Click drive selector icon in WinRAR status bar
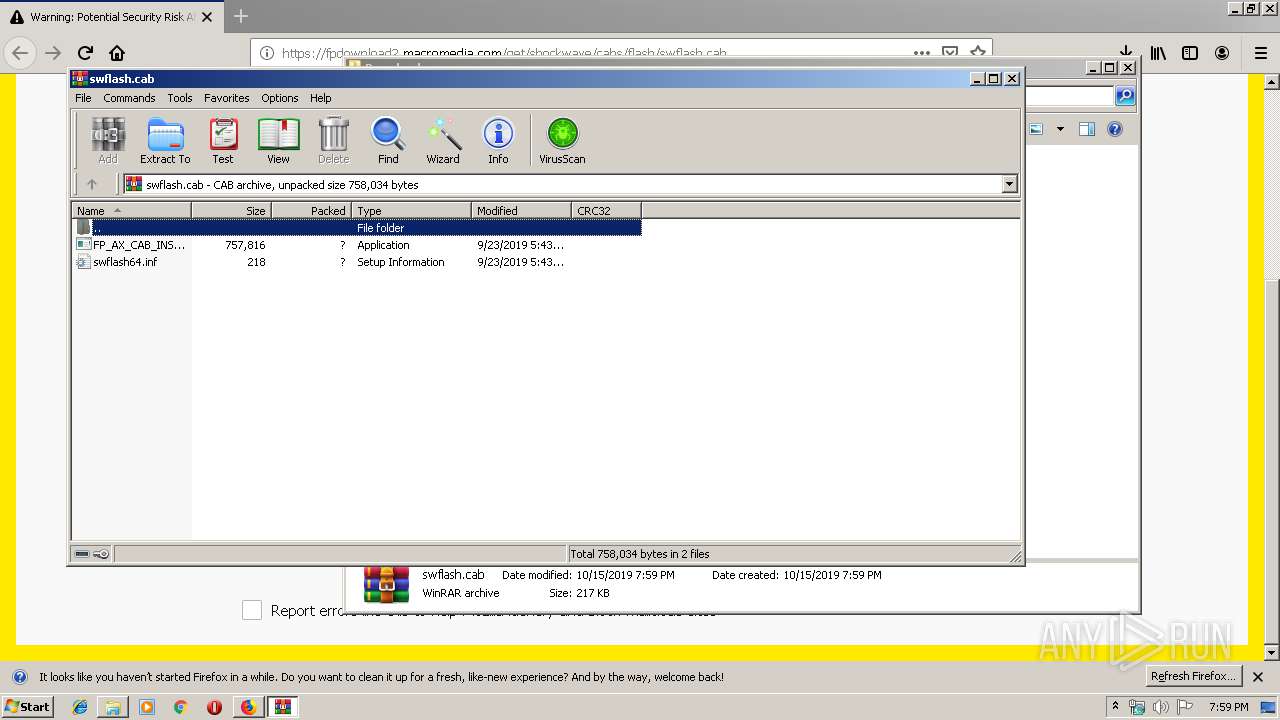Screen dimensions: 1280x720 (x=82, y=554)
